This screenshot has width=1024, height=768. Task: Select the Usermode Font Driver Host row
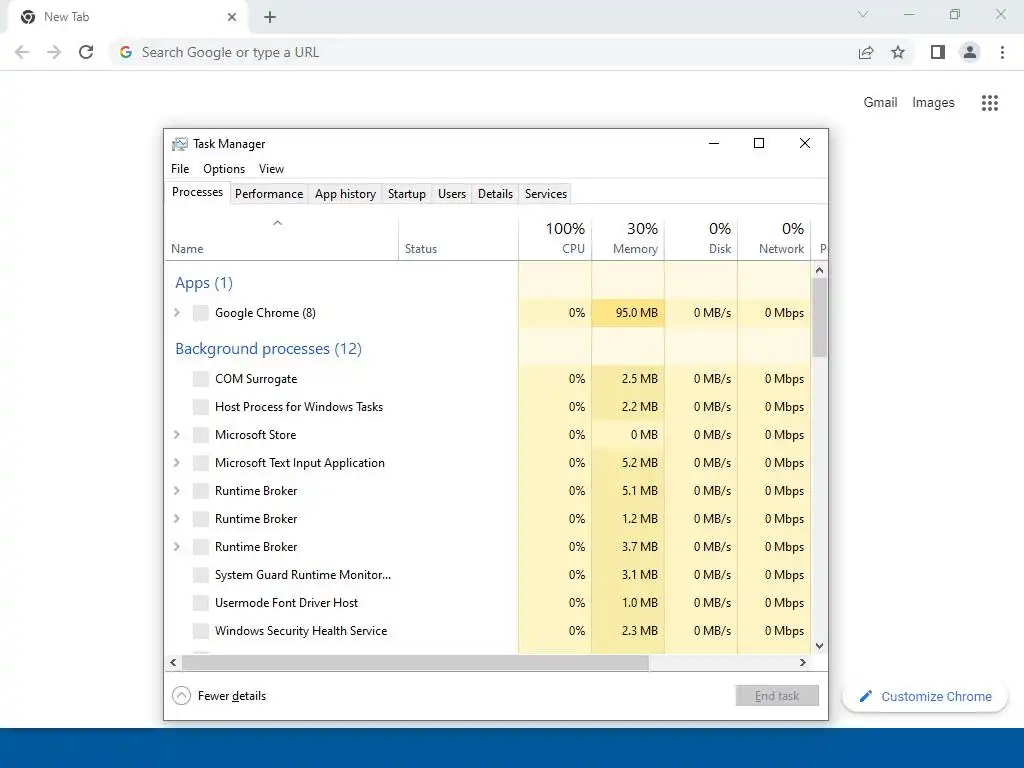[488, 603]
